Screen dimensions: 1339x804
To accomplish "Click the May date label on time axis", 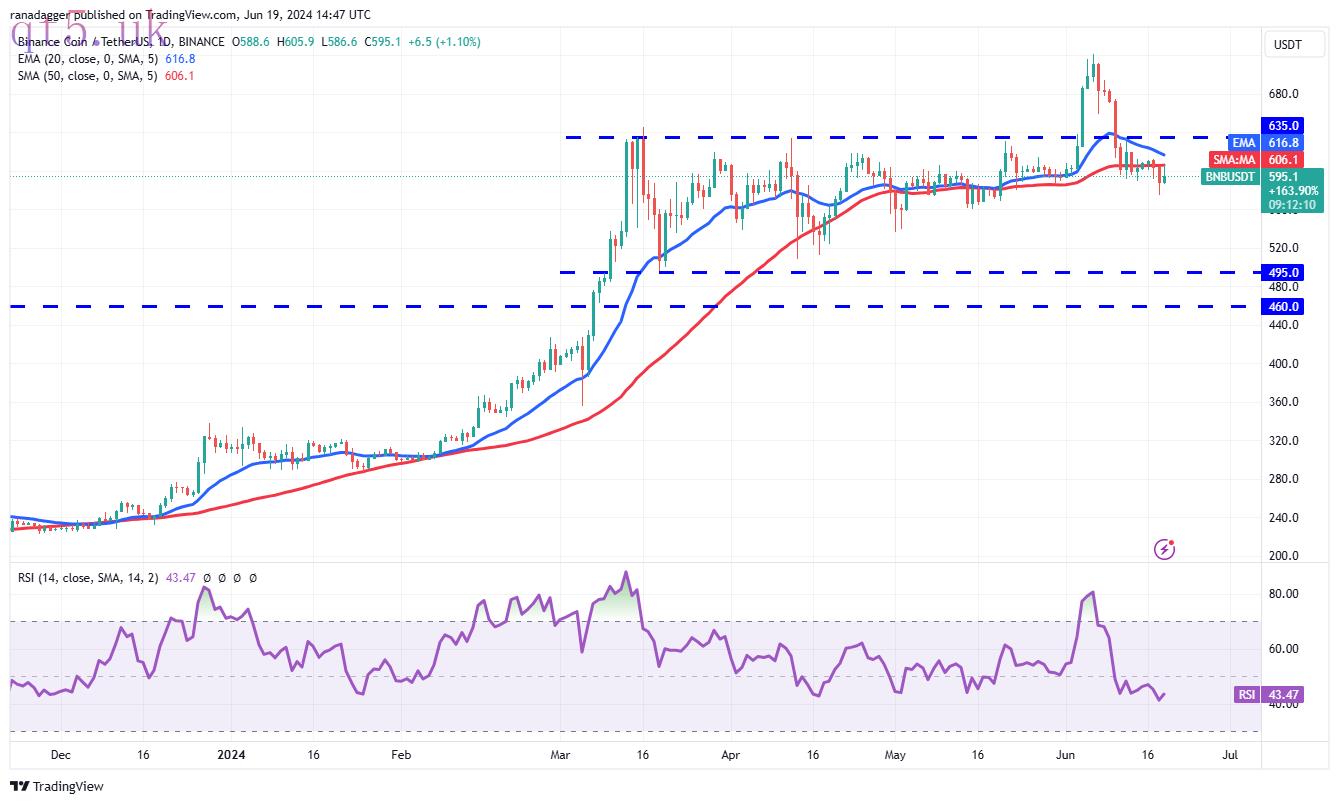I will [895, 756].
